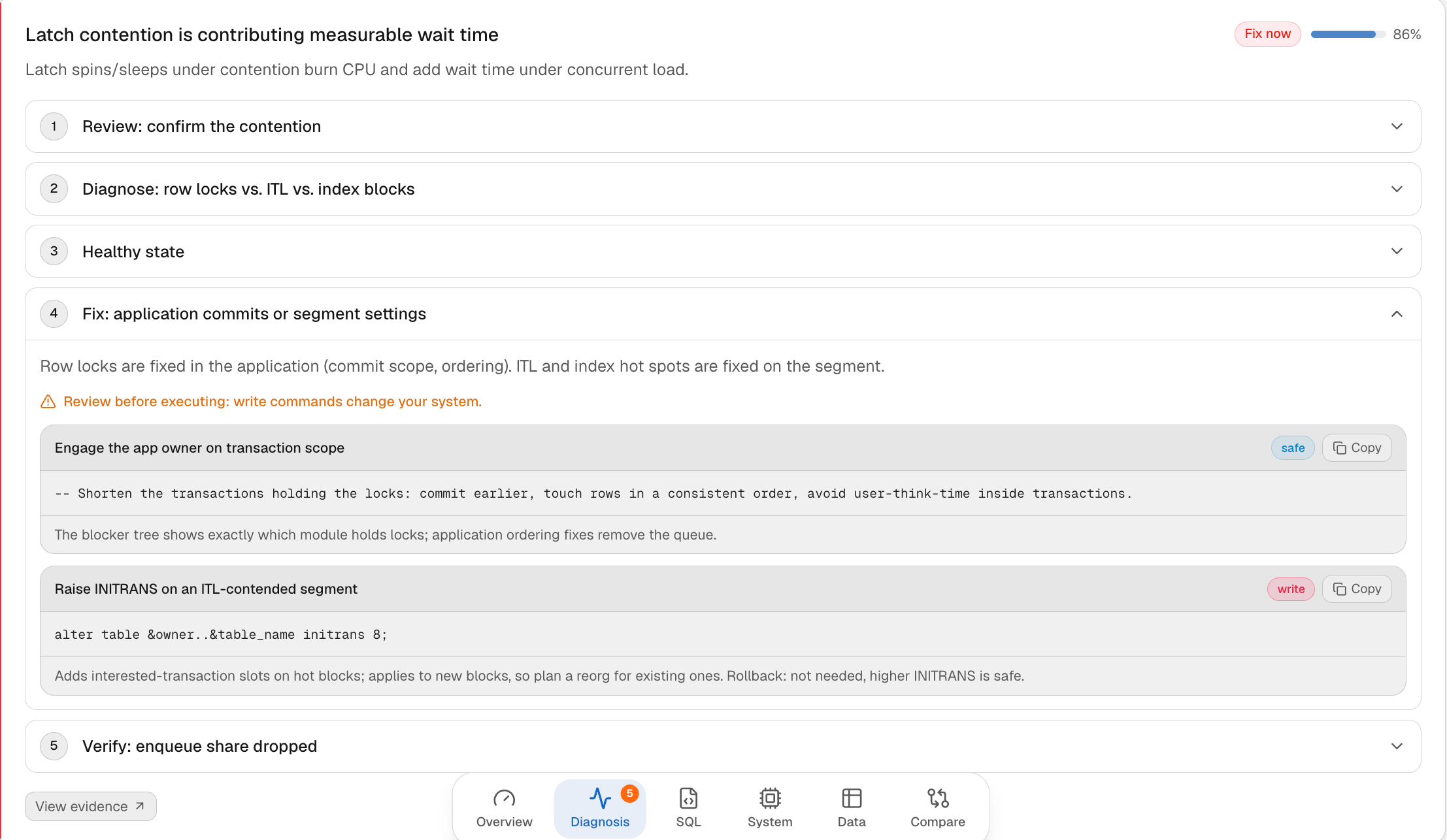
Task: Open the SQL file icon
Action: [688, 798]
